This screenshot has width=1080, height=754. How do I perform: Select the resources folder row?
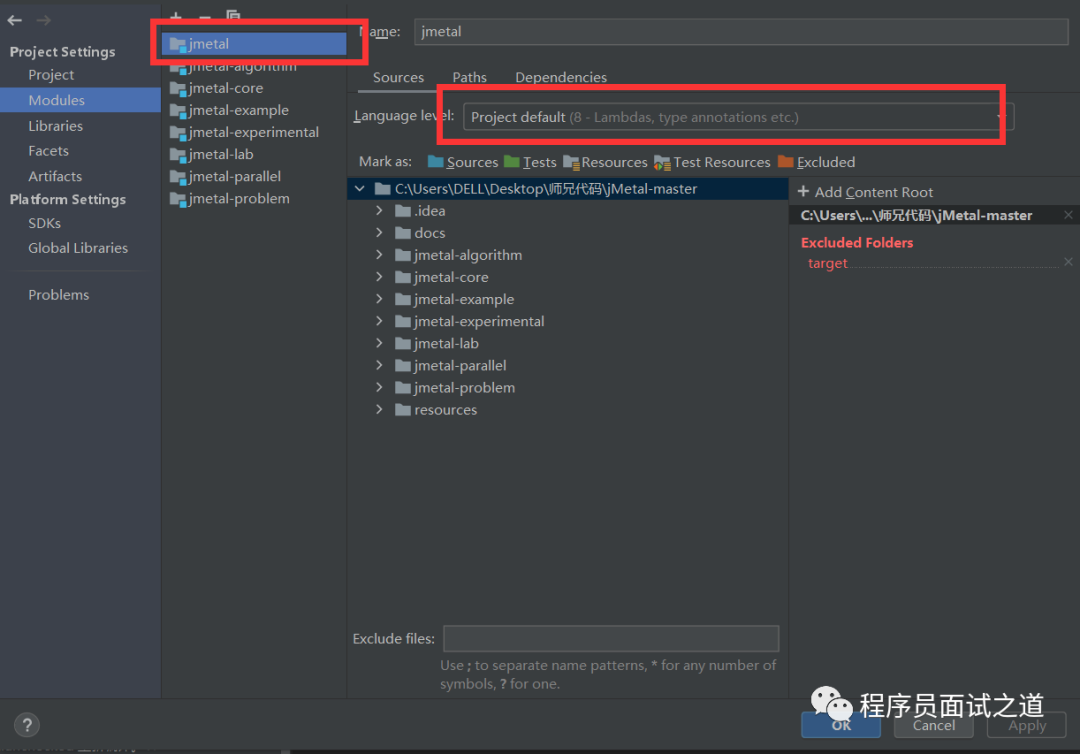point(568,409)
